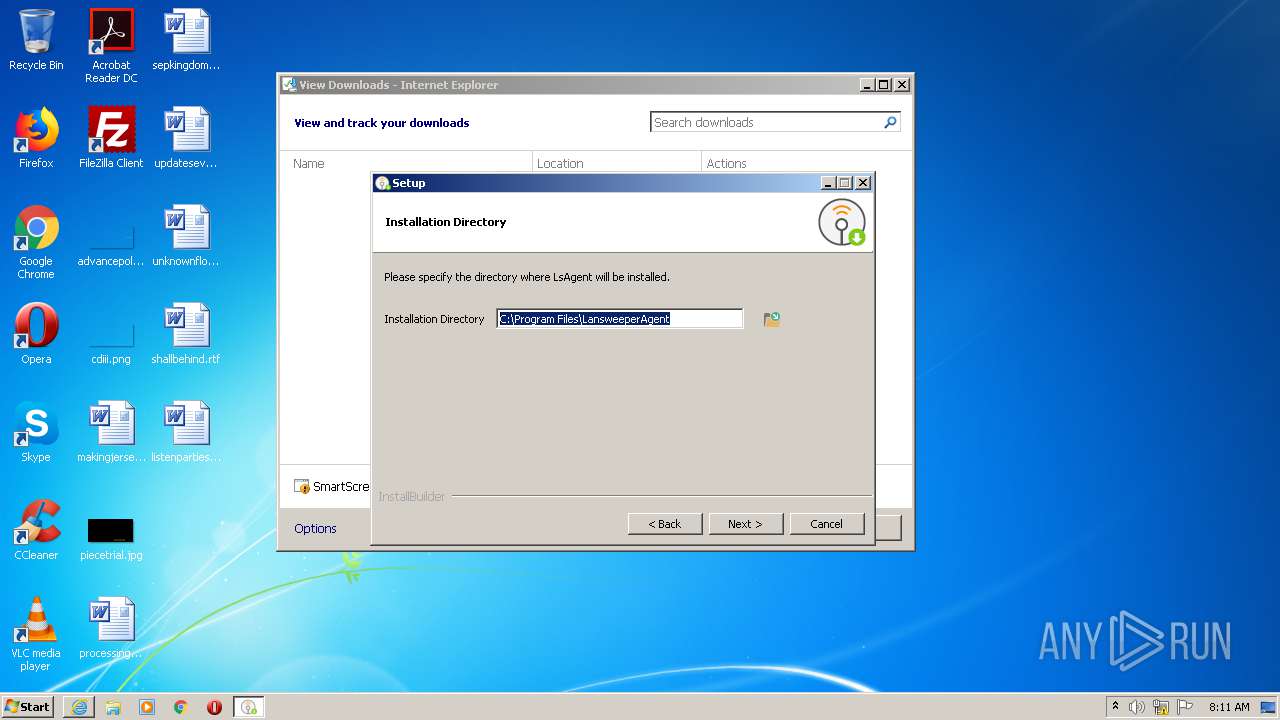Screen dimensions: 1280x720
Task: Select the processing Word document icon
Action: pos(111,628)
